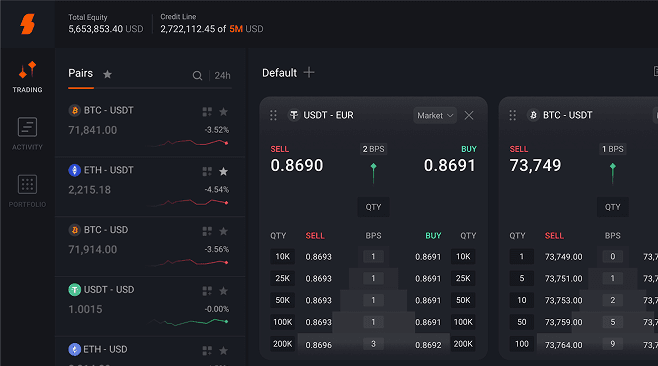Add BTC - USD widget via grid icon

point(207,231)
